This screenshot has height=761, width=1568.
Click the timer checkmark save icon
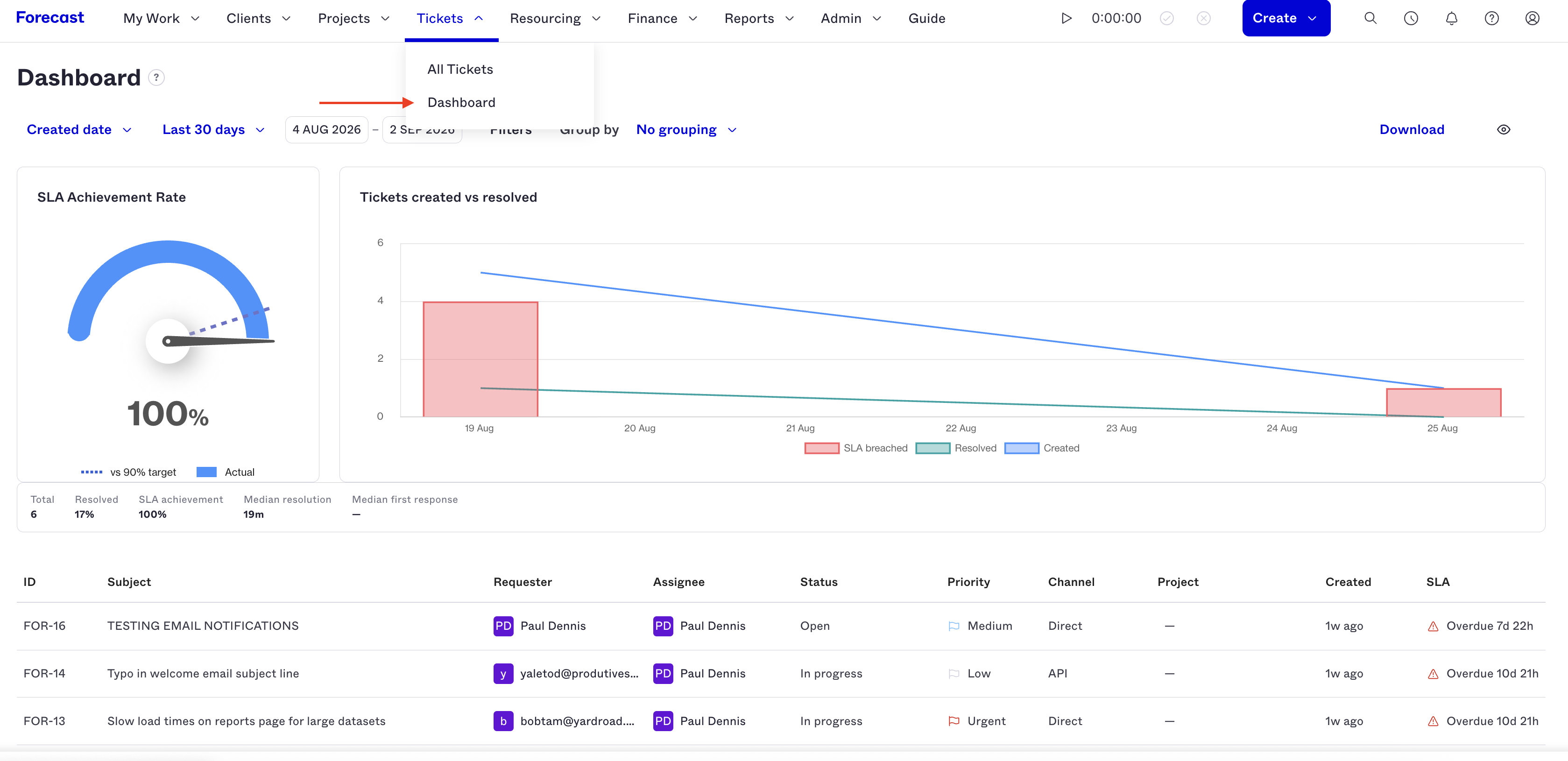(x=1166, y=18)
